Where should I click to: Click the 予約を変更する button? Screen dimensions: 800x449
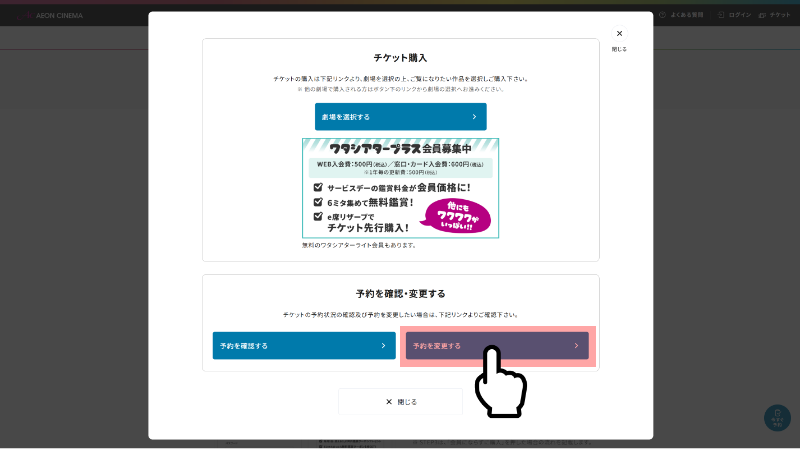point(497,345)
